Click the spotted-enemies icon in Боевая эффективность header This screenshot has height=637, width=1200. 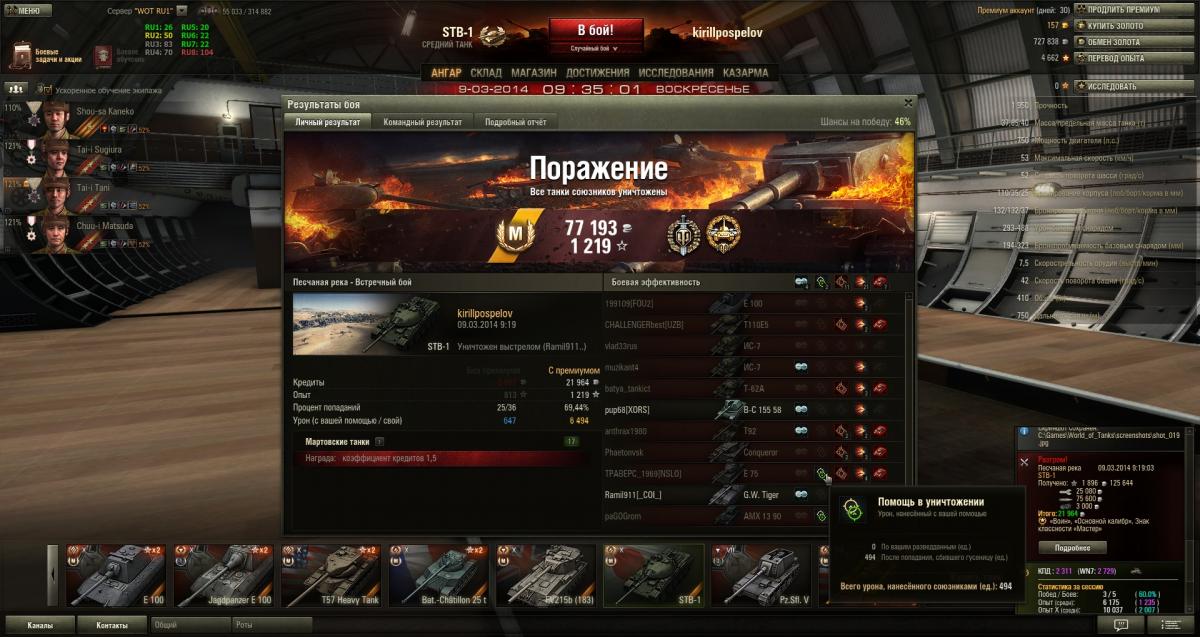pyautogui.click(x=801, y=283)
